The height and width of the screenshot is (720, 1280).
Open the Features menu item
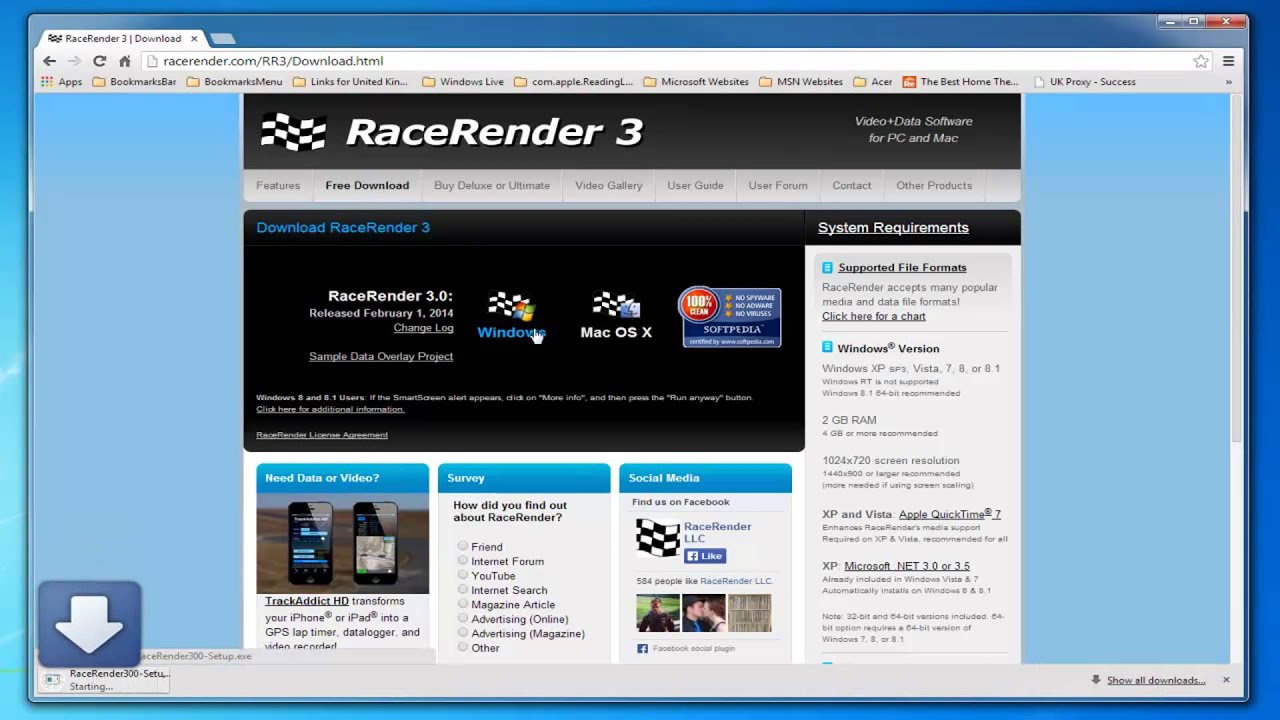[278, 185]
